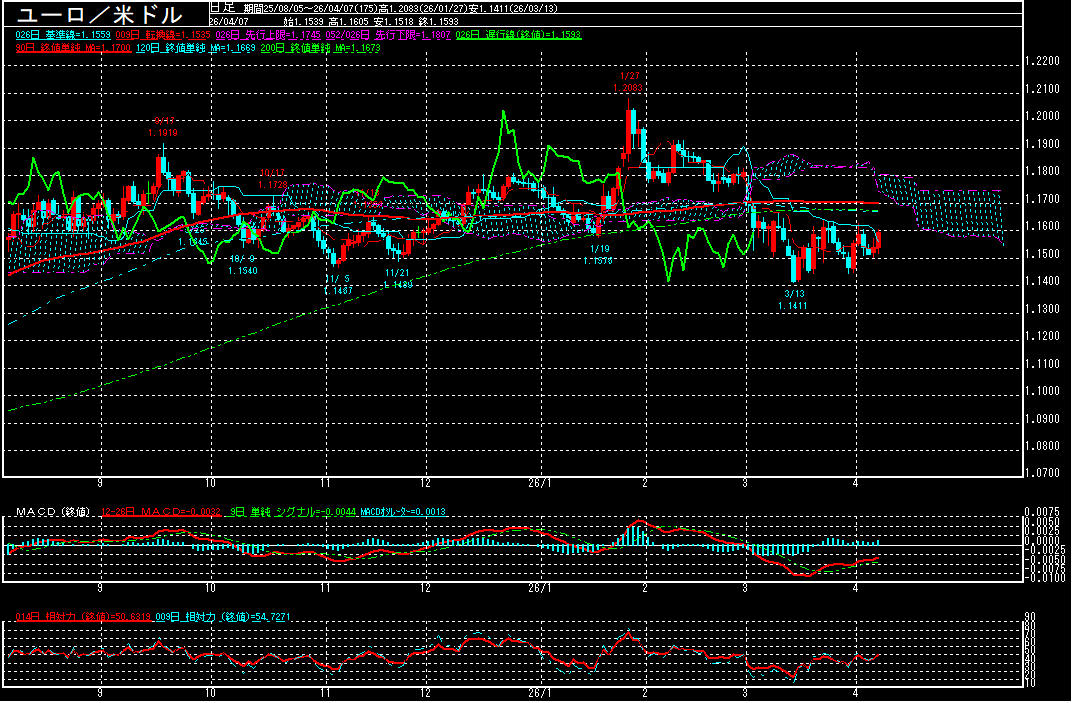1080x703 pixels.
Task: Click the MACD (終値) panel title
Action: pos(52,512)
